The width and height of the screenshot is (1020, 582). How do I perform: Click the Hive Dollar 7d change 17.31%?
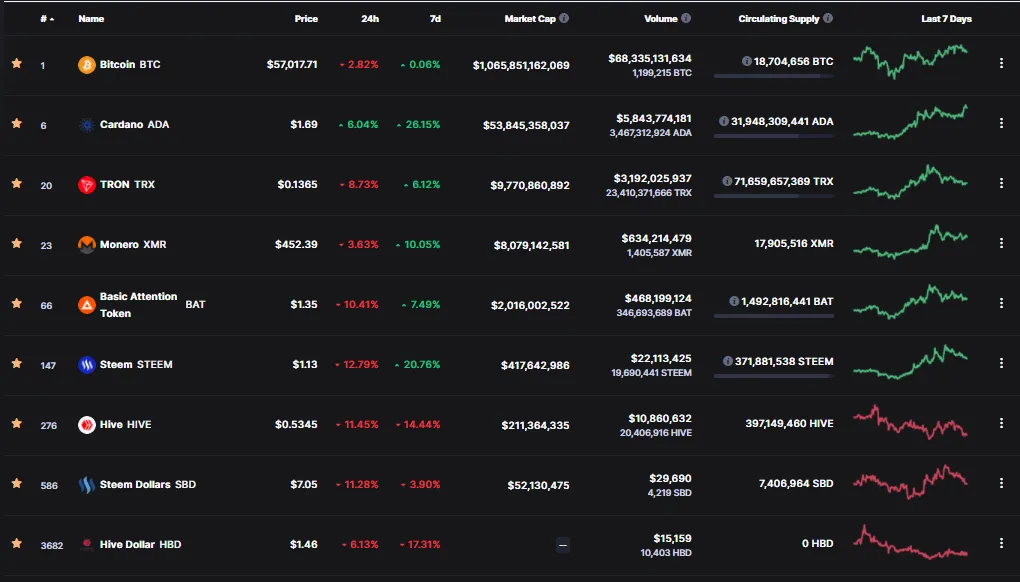tap(420, 544)
